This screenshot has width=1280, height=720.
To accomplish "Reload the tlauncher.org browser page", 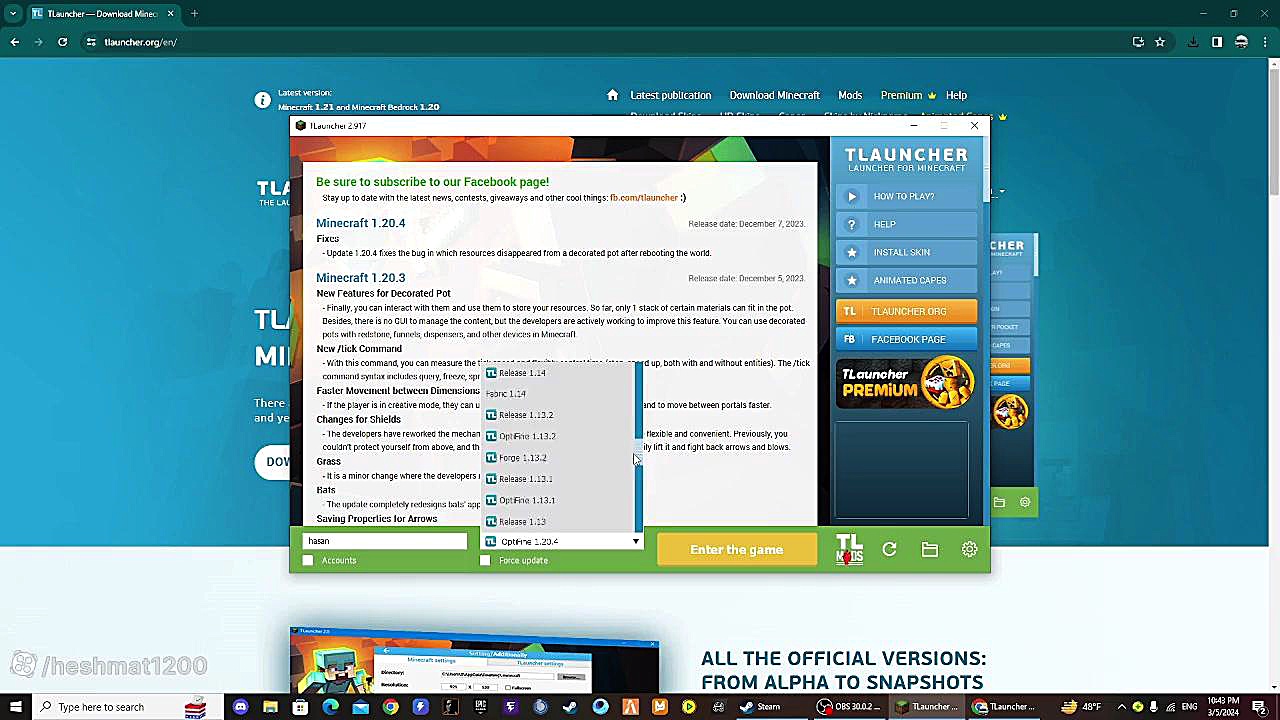I will (62, 42).
